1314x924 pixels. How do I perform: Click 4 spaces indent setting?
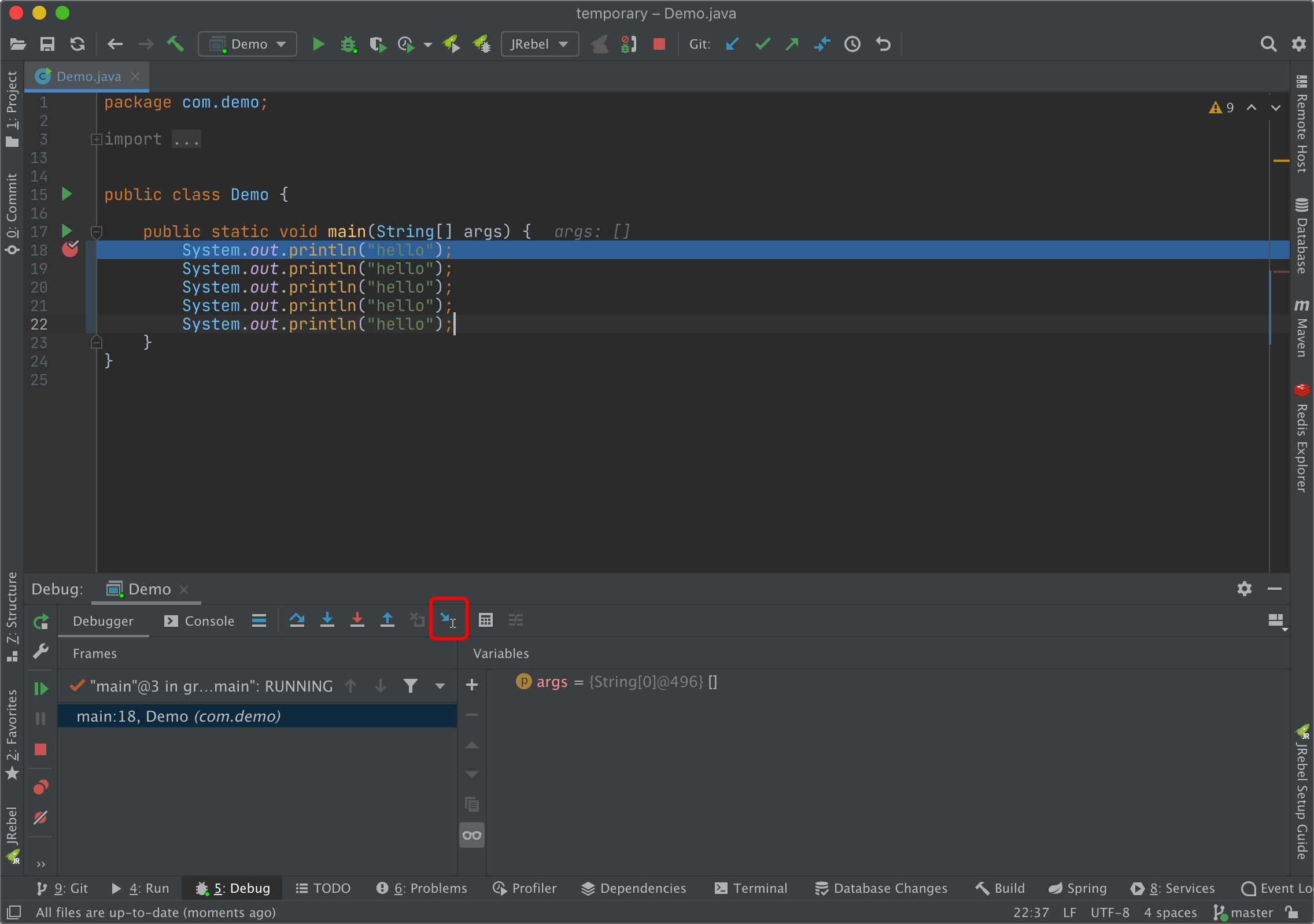click(1170, 912)
